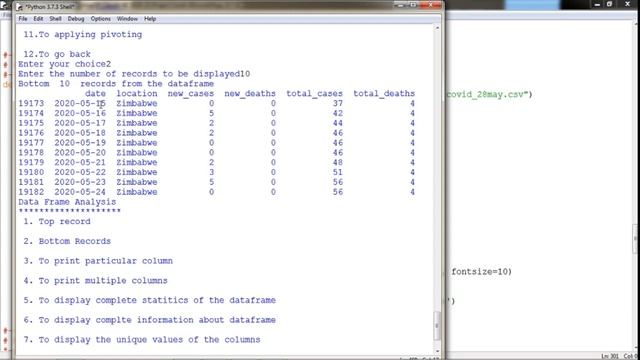640x360 pixels.
Task: Click '11.To applying pivoting' line
Action: click(x=82, y=35)
